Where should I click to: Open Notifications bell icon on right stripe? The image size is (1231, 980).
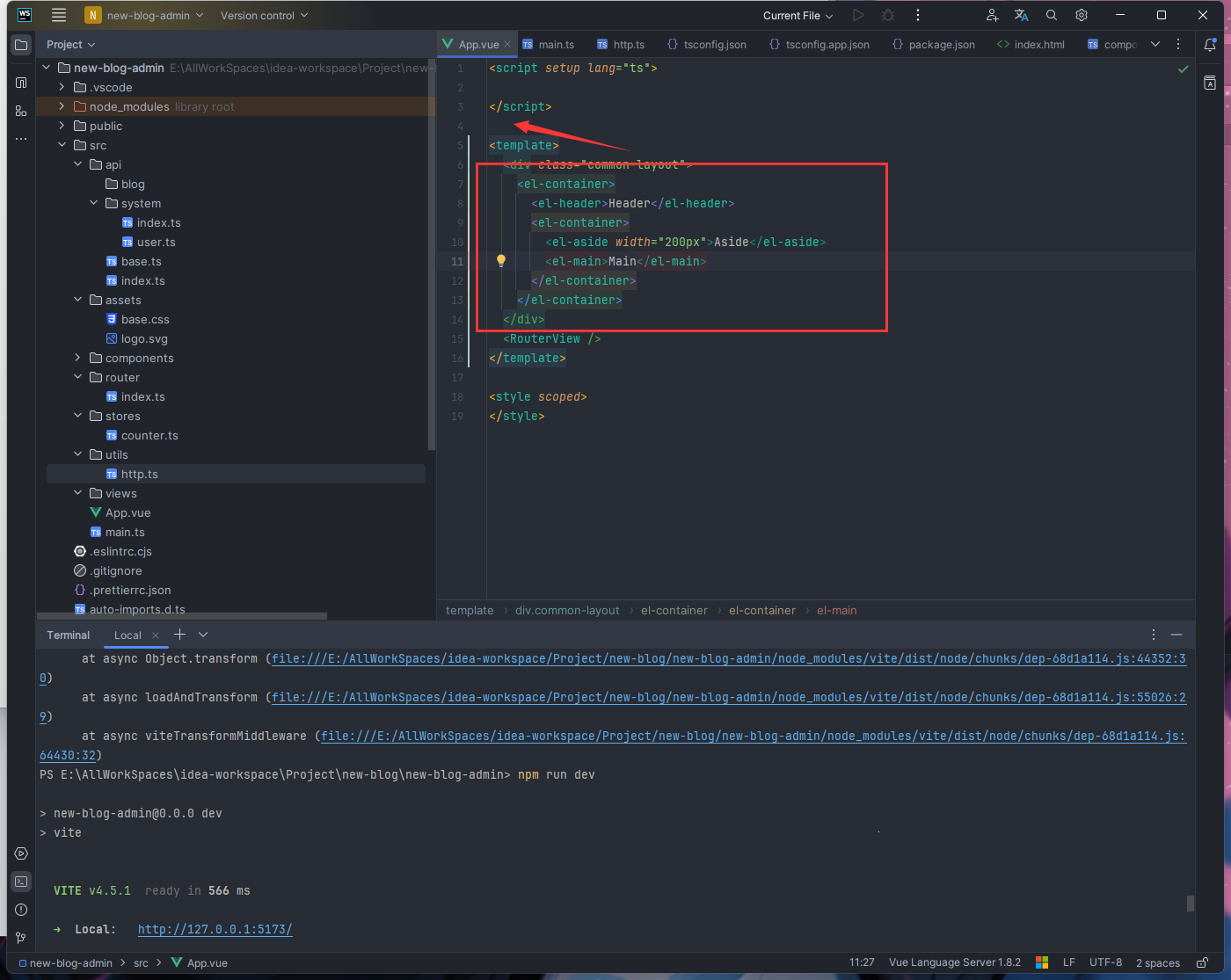coord(1210,45)
